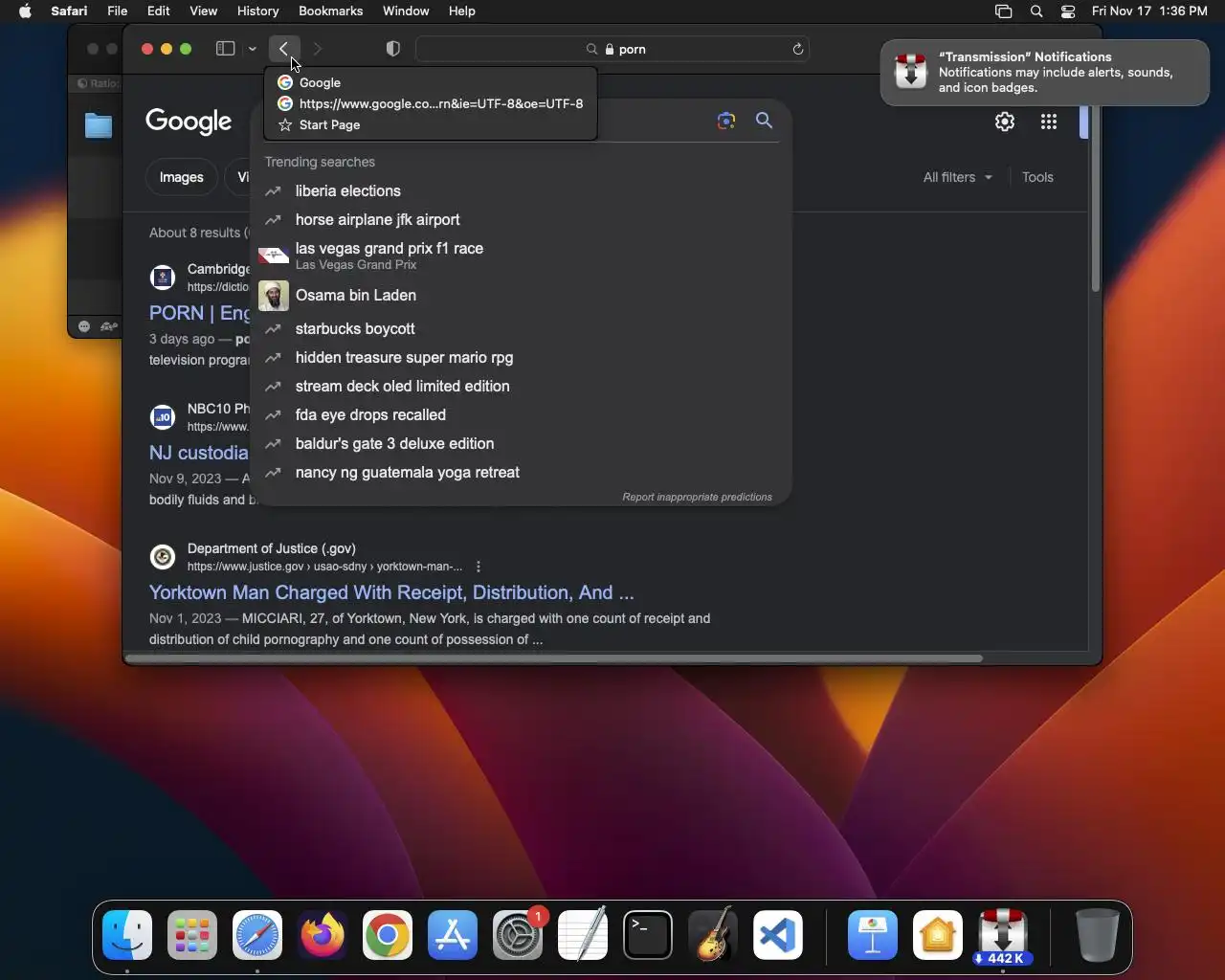The image size is (1225, 980).
Task: Choose Start Page in the history list
Action: click(x=431, y=124)
